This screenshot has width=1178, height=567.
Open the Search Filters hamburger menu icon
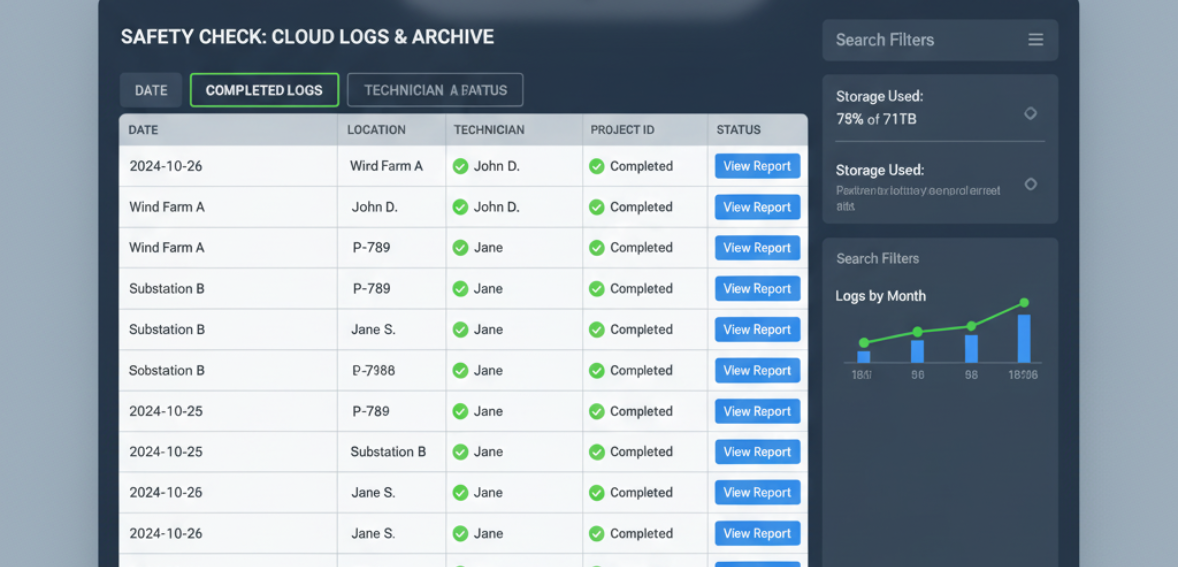pyautogui.click(x=1035, y=40)
